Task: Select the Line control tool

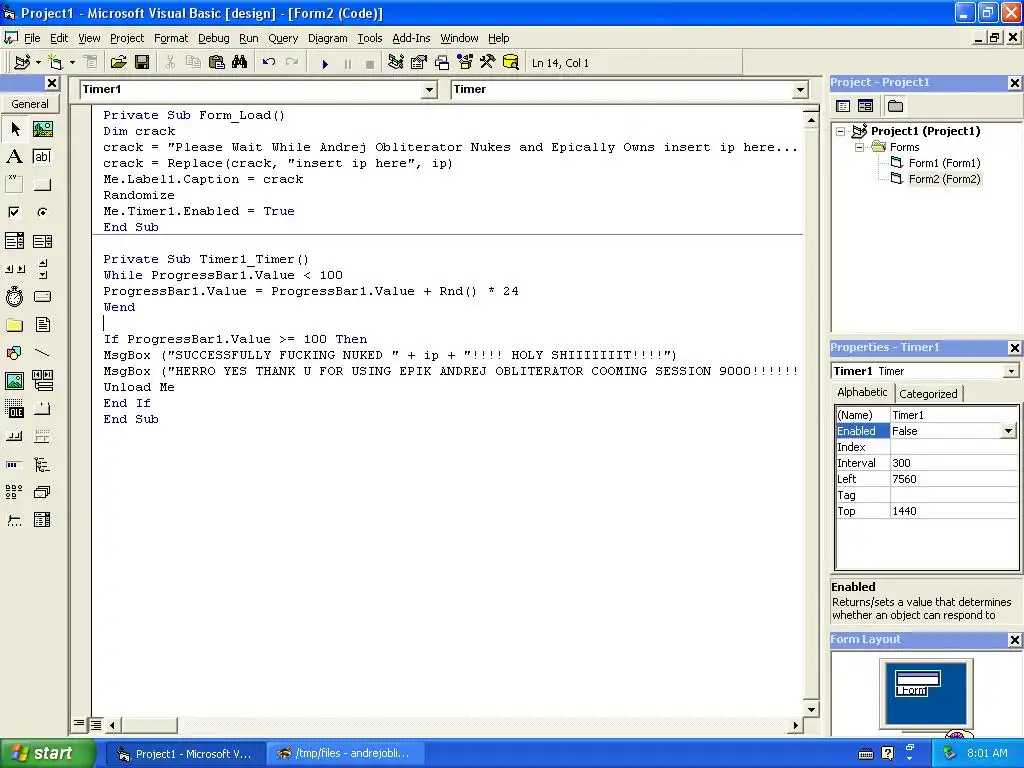Action: tap(42, 353)
